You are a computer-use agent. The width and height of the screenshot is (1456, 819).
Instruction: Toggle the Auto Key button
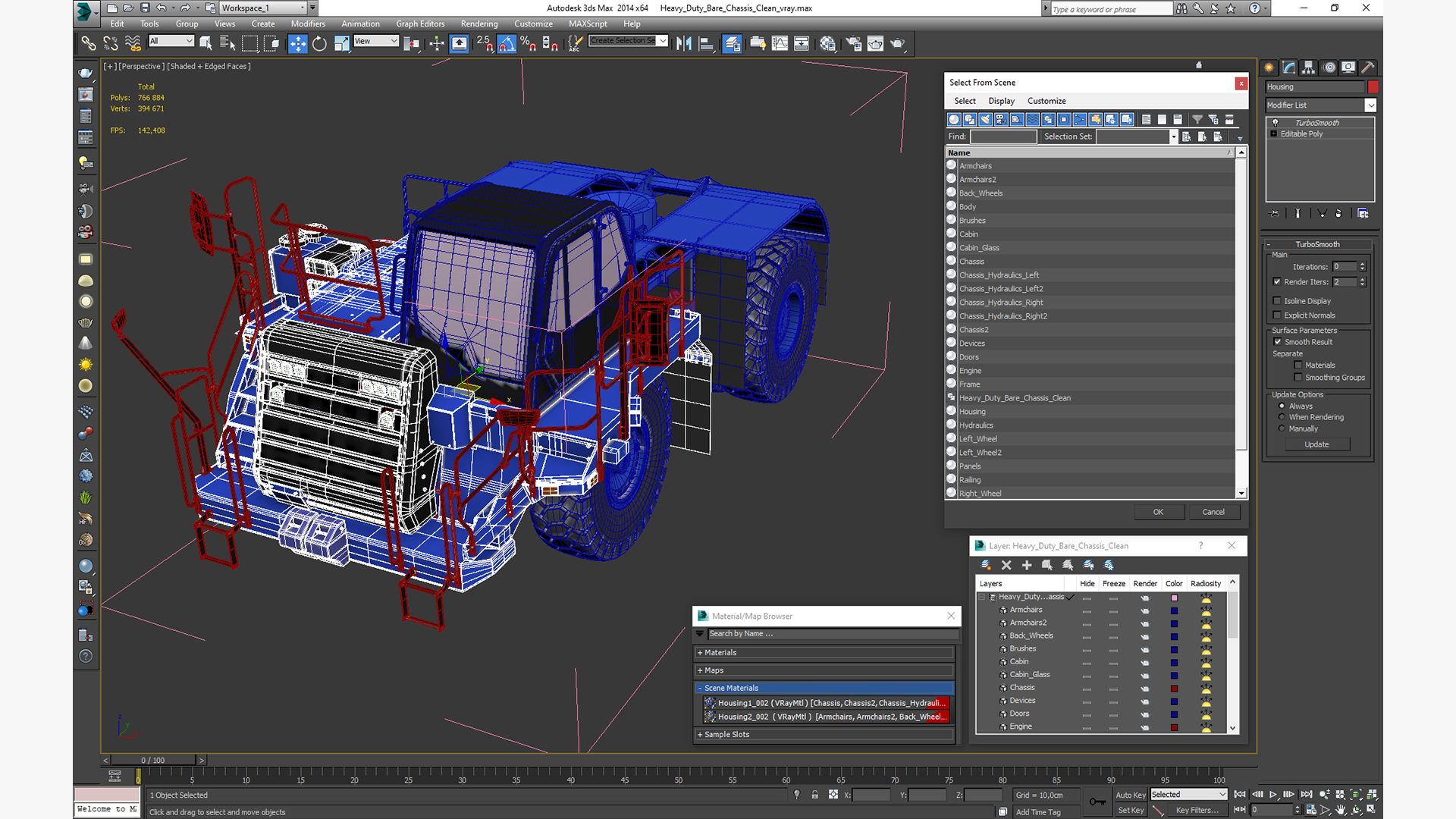[1131, 795]
